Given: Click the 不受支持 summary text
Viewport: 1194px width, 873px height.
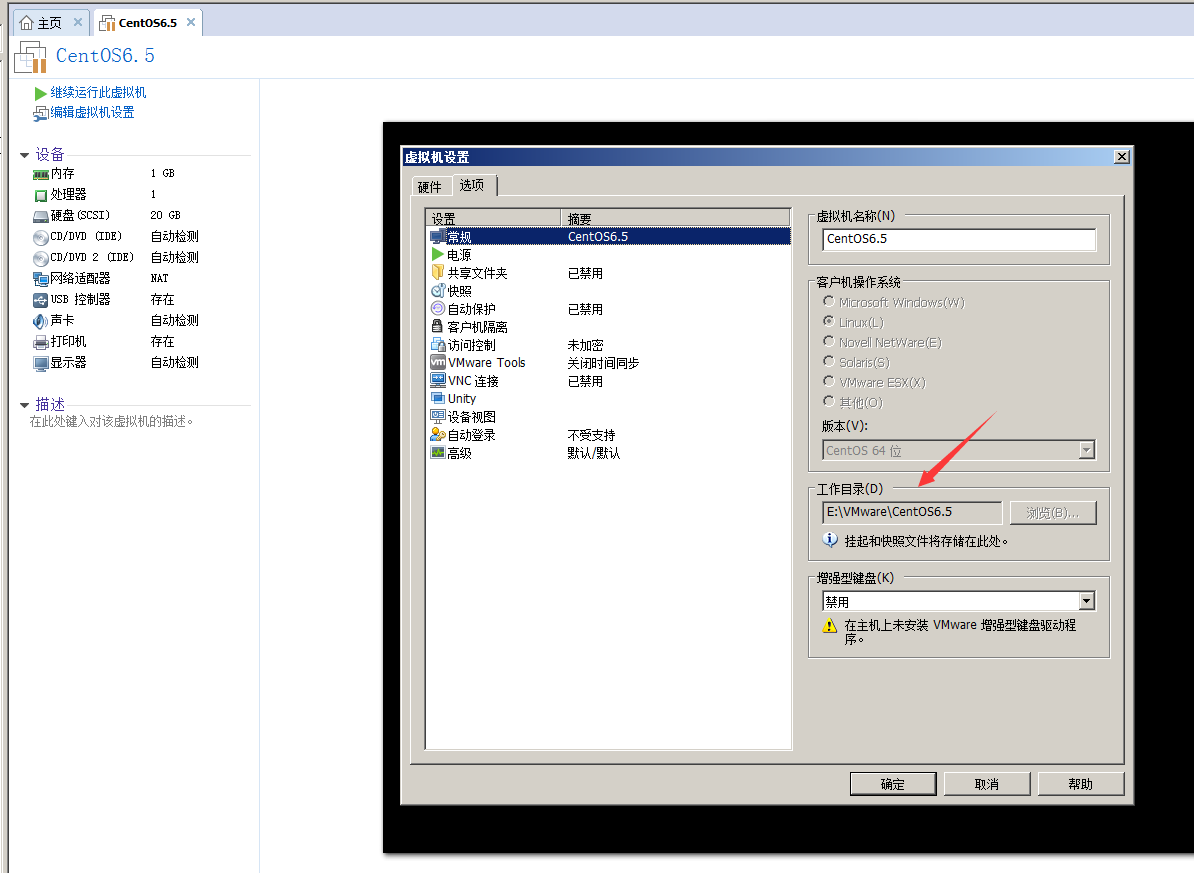Looking at the screenshot, I should pyautogui.click(x=592, y=435).
